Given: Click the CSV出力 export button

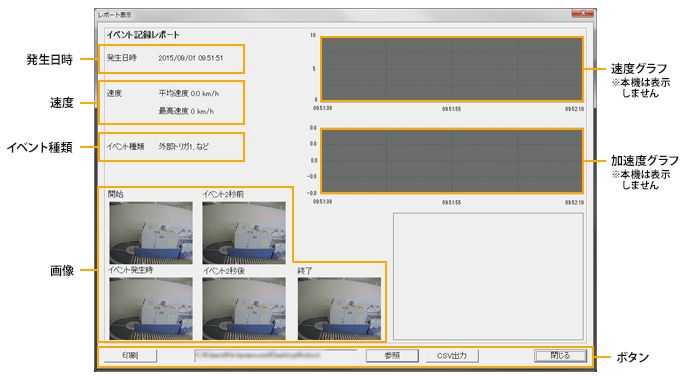Looking at the screenshot, I should [x=452, y=355].
